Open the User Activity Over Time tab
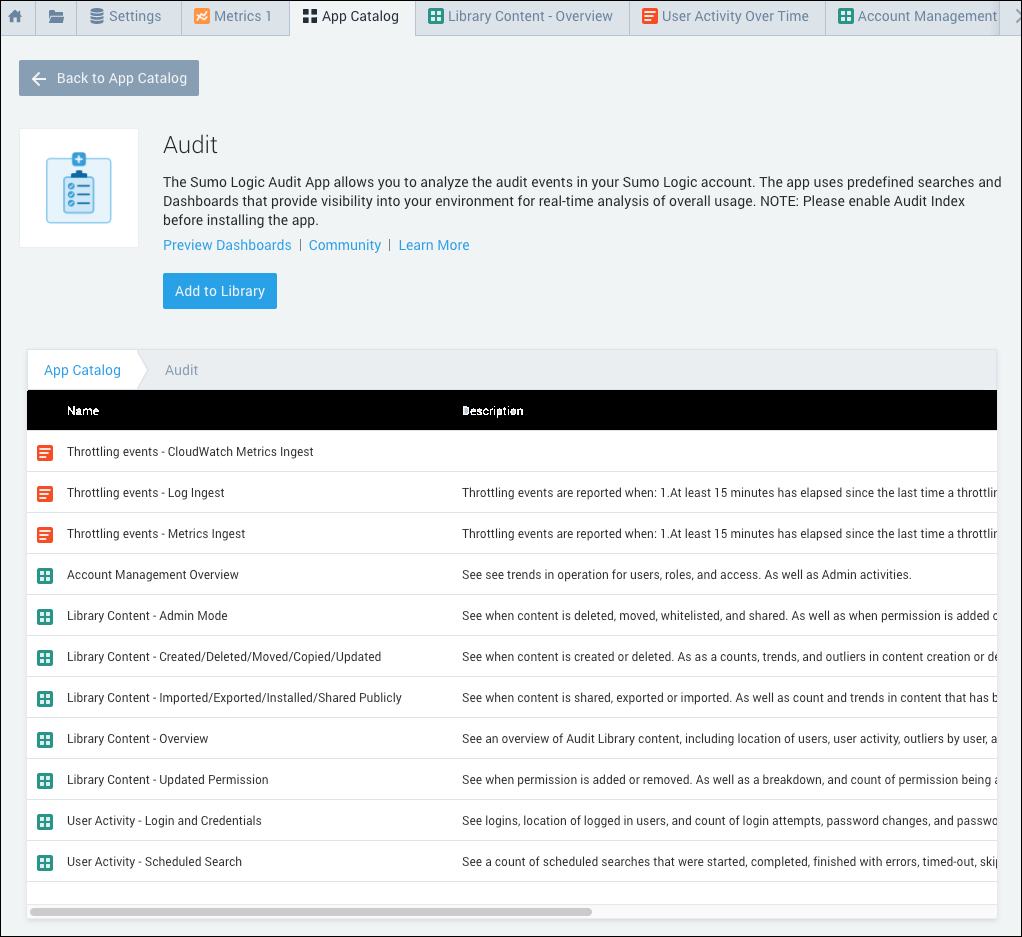The height and width of the screenshot is (937, 1022). [726, 17]
